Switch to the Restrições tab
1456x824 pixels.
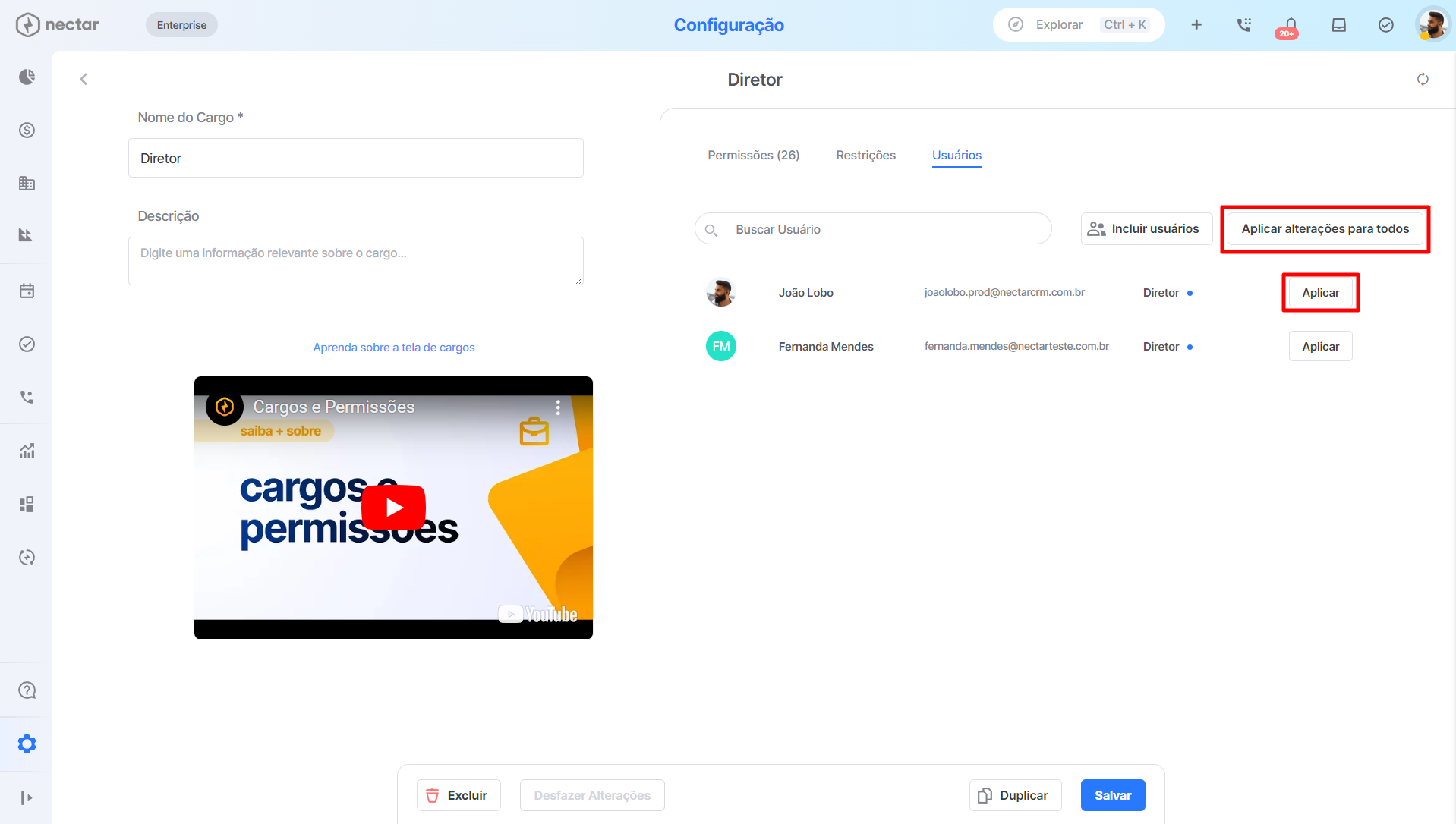[x=865, y=155]
